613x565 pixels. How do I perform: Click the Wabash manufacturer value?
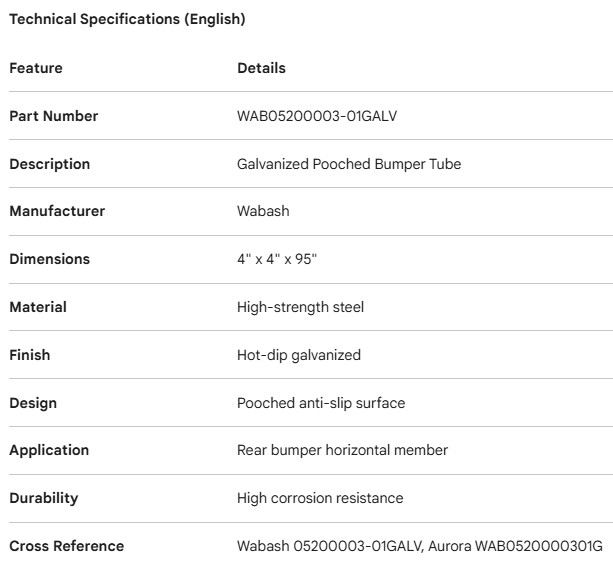coord(261,211)
